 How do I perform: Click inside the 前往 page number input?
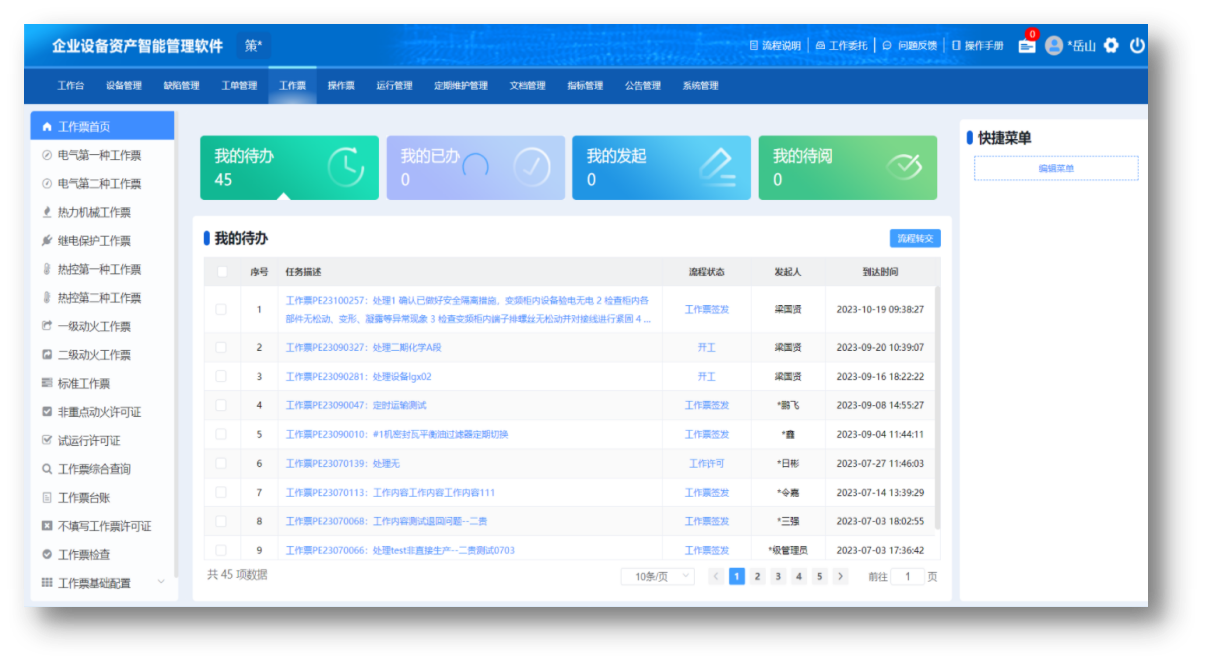tap(908, 576)
